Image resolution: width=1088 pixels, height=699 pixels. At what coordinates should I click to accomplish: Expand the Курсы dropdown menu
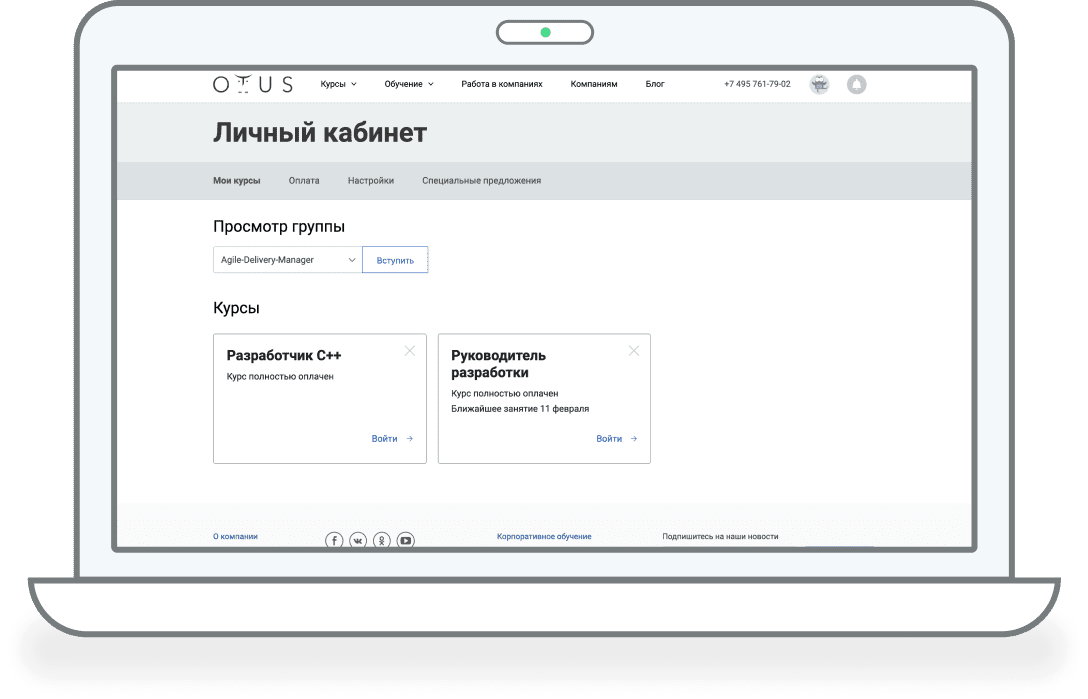pyautogui.click(x=338, y=85)
